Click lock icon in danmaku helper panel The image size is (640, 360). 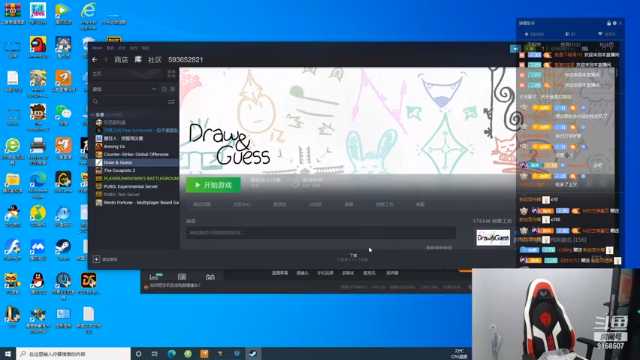(609, 23)
